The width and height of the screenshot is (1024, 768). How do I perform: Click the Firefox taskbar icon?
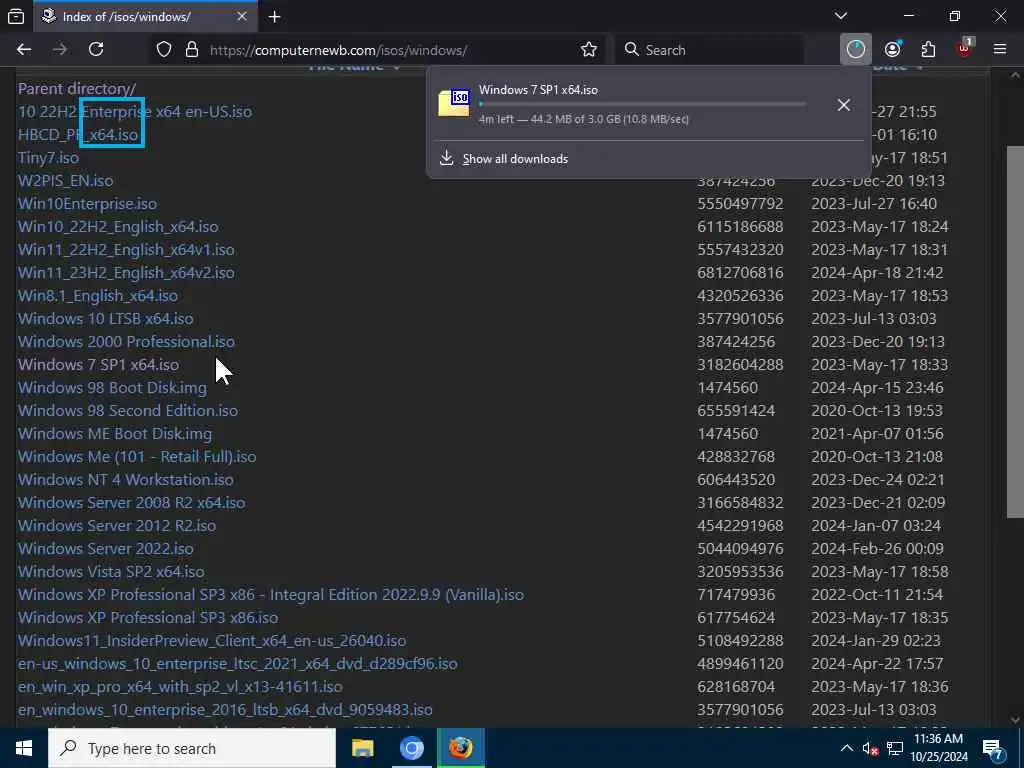coord(460,748)
